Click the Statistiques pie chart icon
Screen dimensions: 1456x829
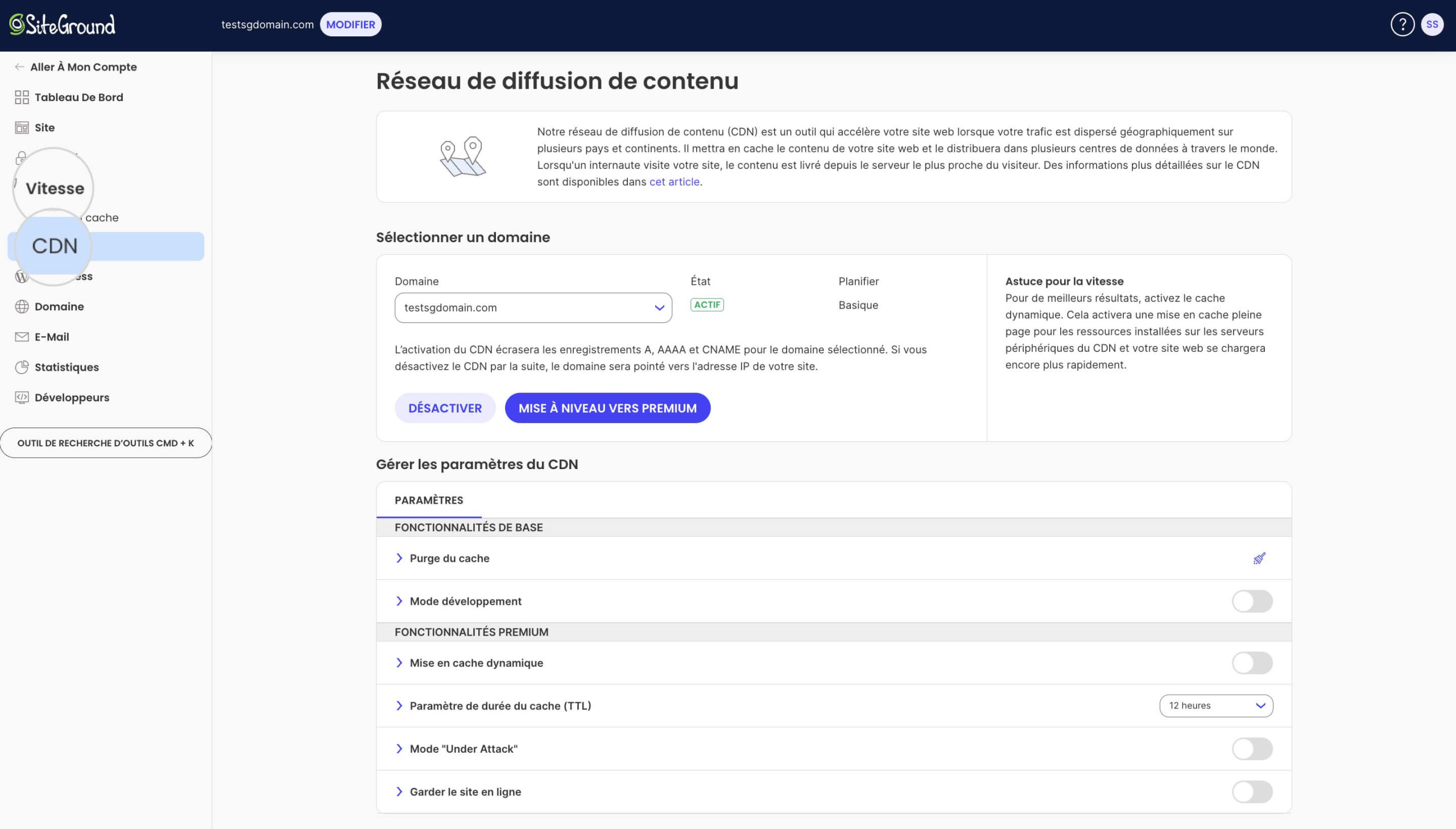pos(22,367)
